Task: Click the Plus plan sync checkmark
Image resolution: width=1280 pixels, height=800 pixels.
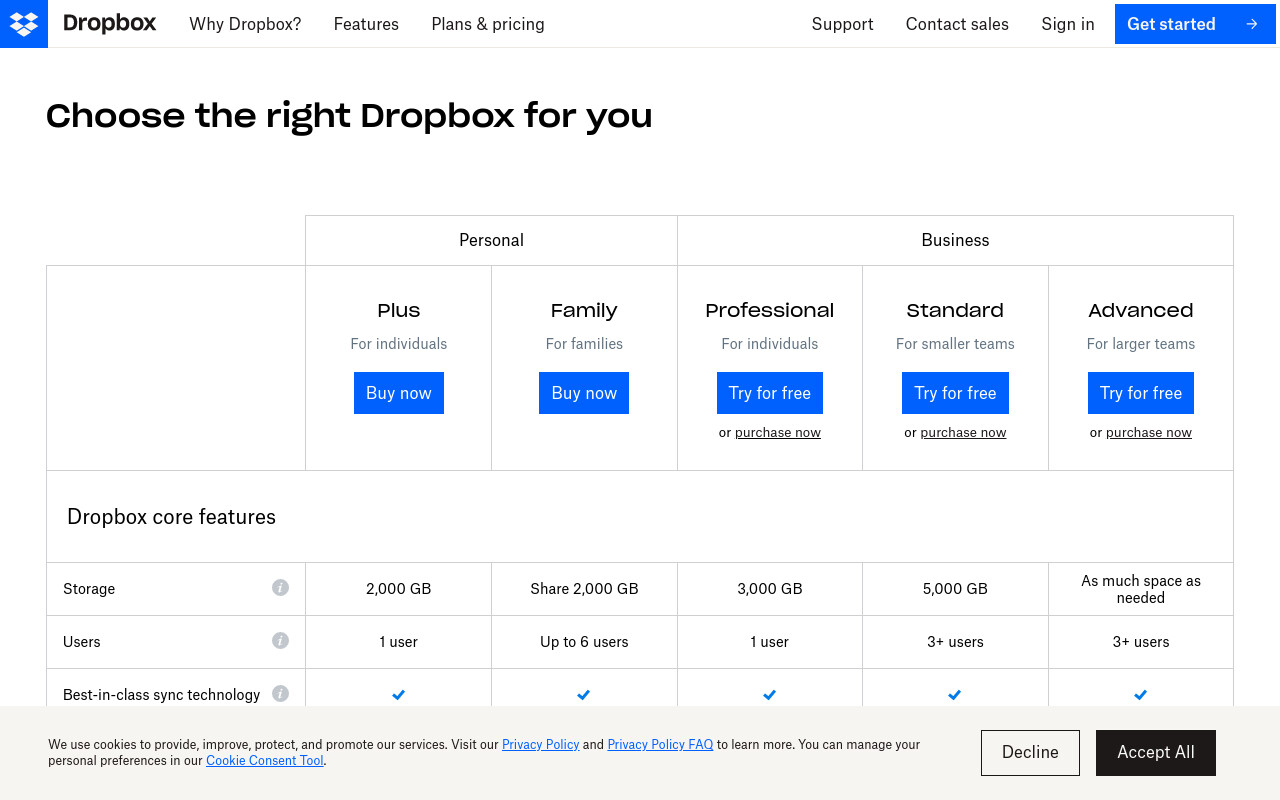Action: coord(398,694)
